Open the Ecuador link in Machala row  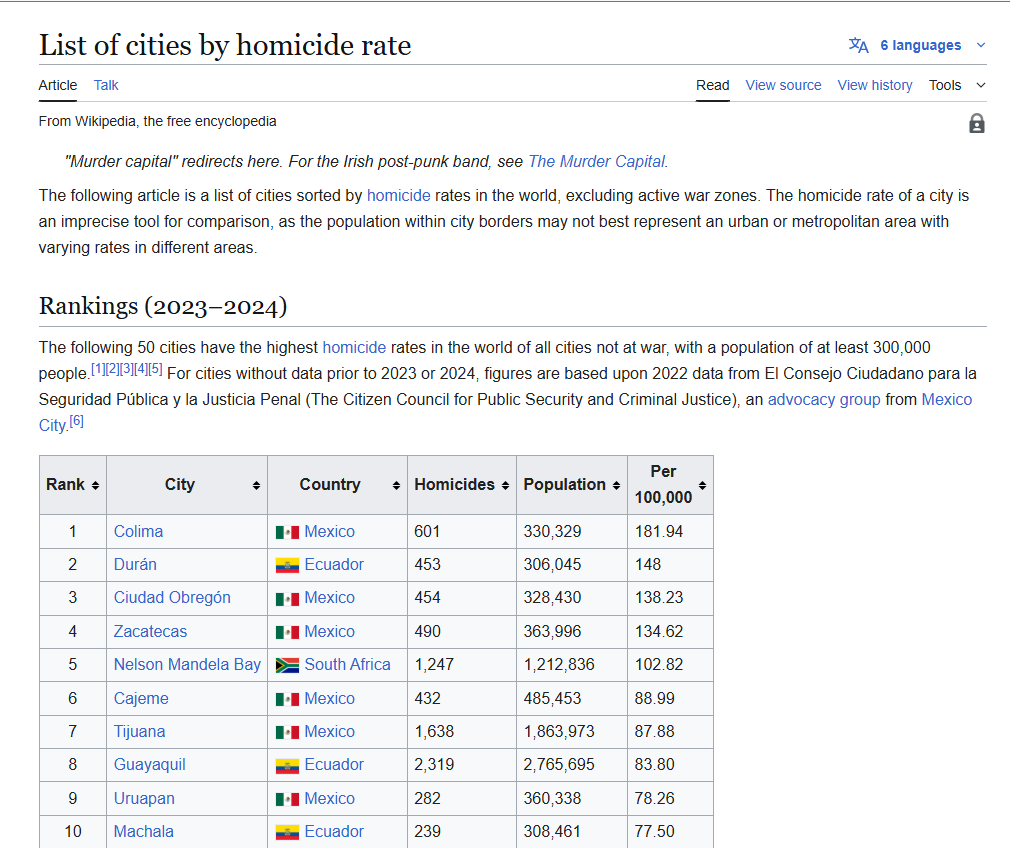point(334,831)
